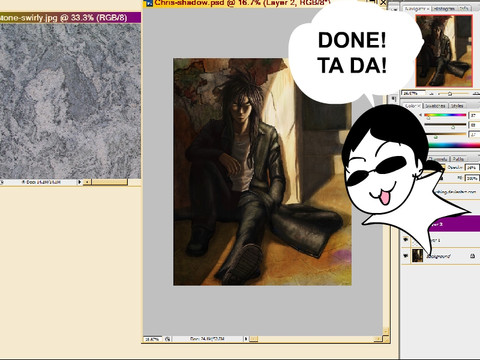The height and width of the screenshot is (360, 480).
Task: Open stone-swirly status bar arrow menu
Action: click(79, 182)
